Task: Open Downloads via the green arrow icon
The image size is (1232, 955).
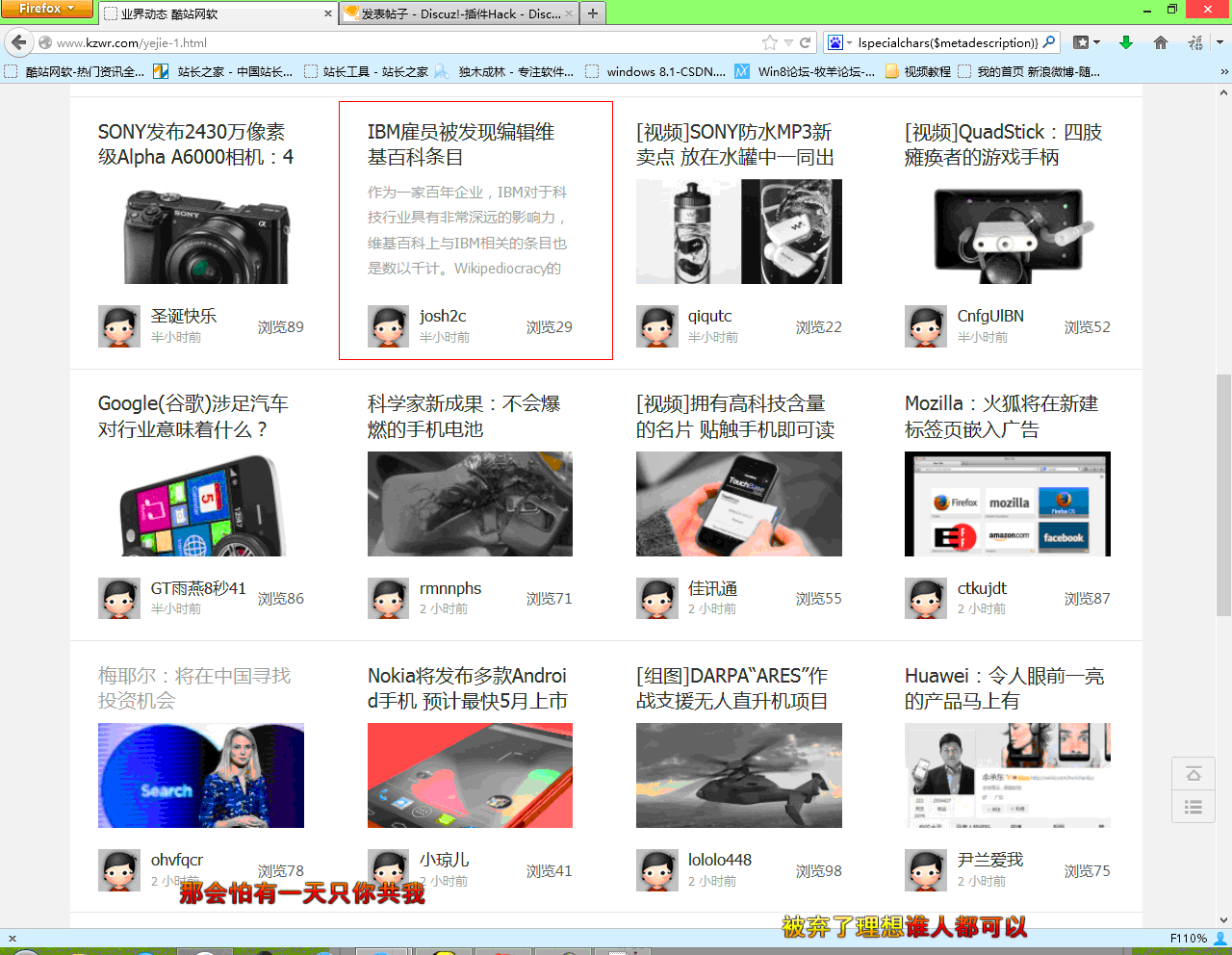Action: 1126,42
